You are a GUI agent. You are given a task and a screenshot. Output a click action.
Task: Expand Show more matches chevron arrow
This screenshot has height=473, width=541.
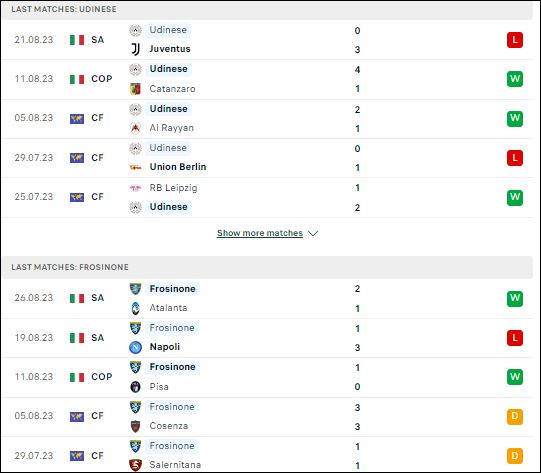313,234
